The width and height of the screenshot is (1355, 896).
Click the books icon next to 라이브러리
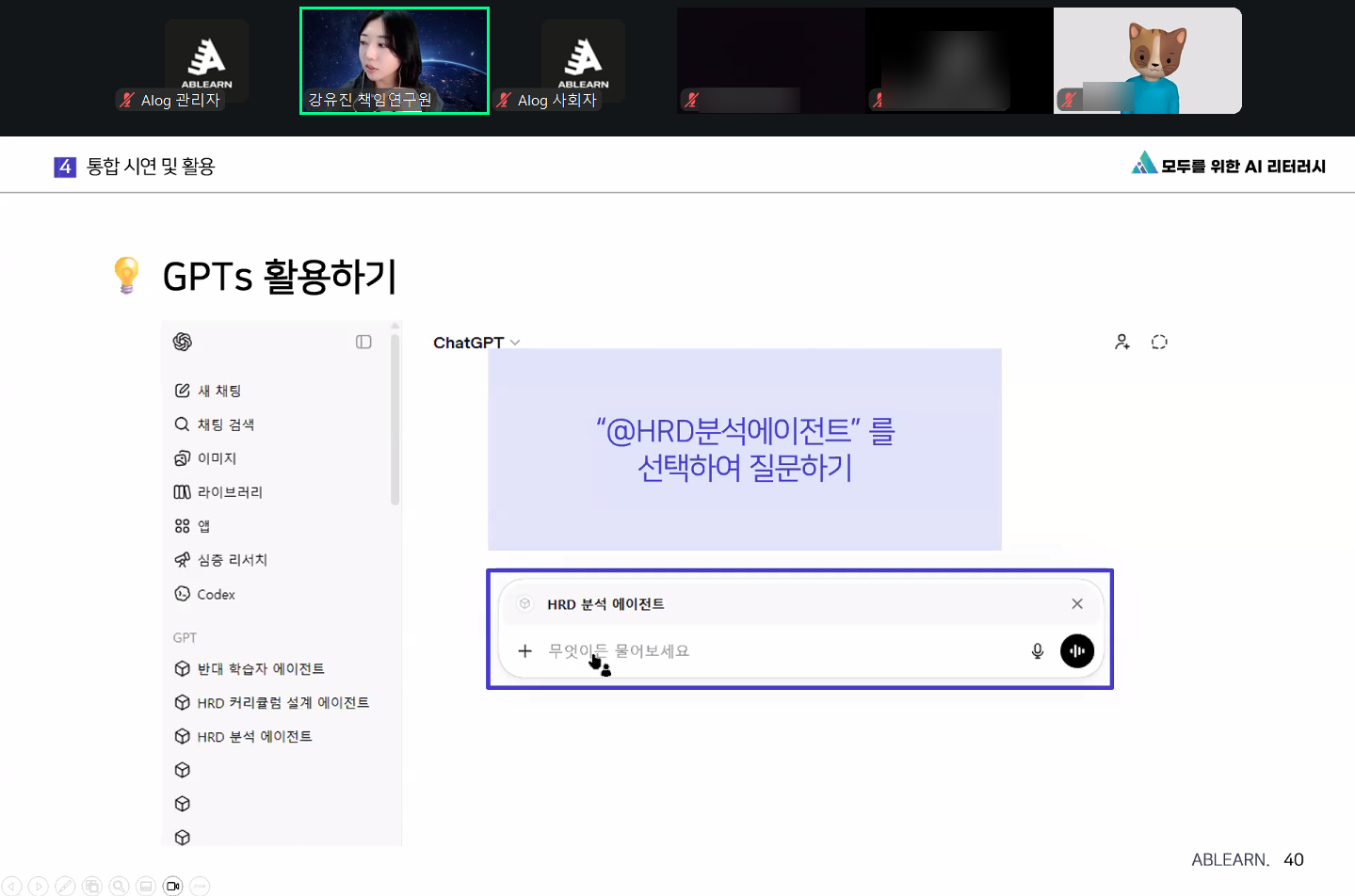[x=183, y=492]
